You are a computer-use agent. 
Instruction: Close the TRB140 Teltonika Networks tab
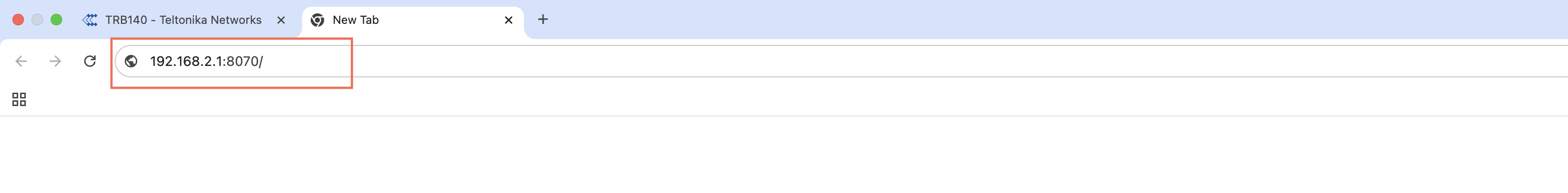tap(281, 20)
